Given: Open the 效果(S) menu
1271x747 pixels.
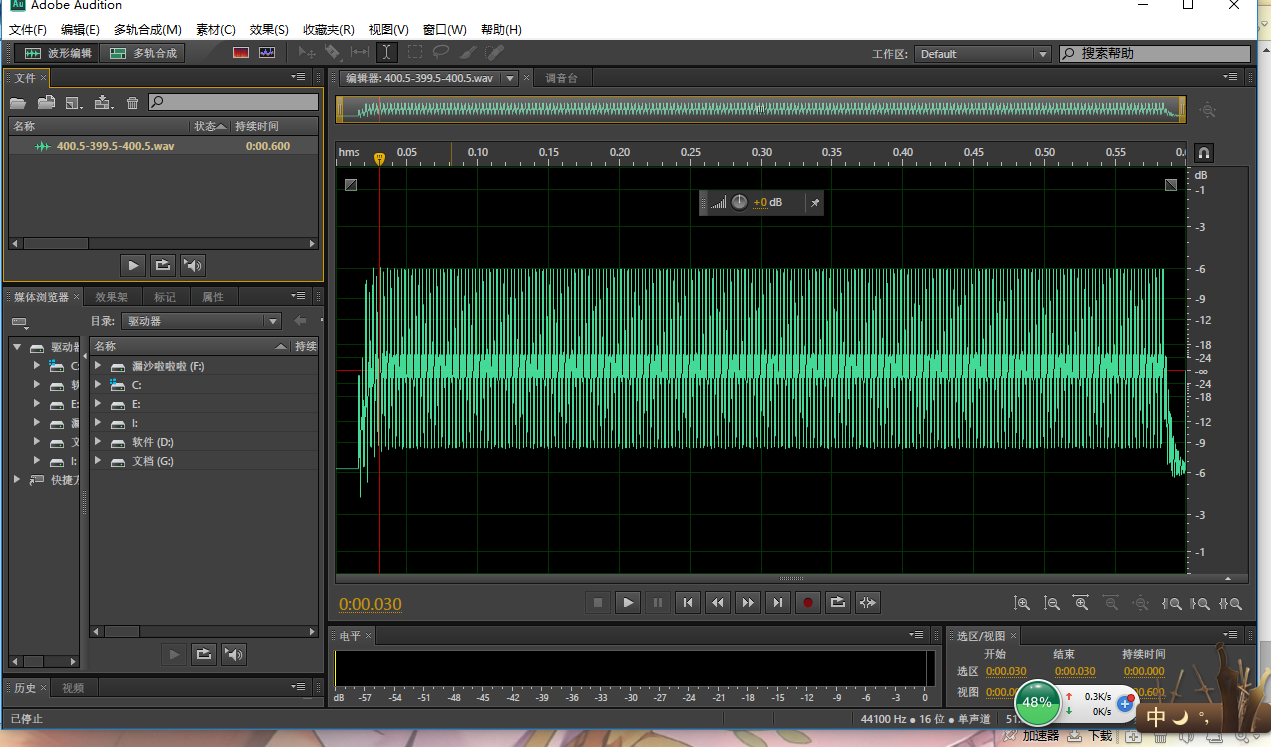Looking at the screenshot, I should [x=269, y=30].
